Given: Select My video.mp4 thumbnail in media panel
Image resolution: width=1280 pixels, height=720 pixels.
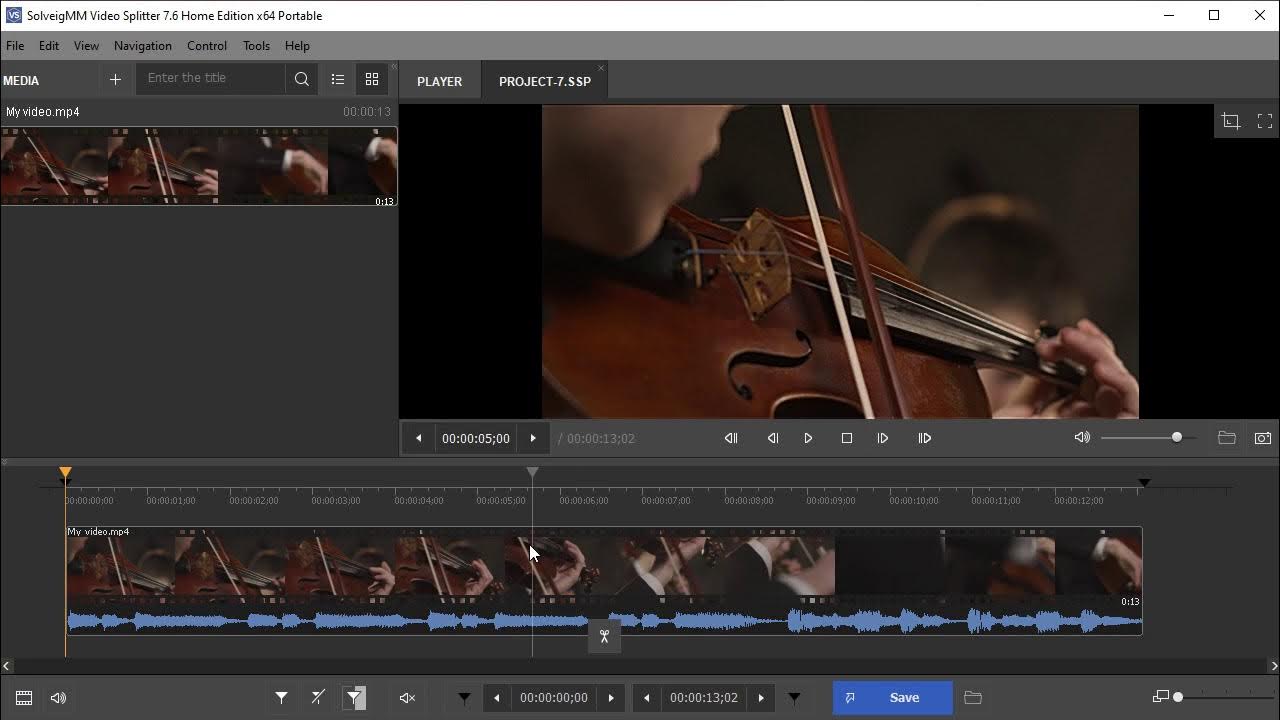Looking at the screenshot, I should (x=199, y=166).
